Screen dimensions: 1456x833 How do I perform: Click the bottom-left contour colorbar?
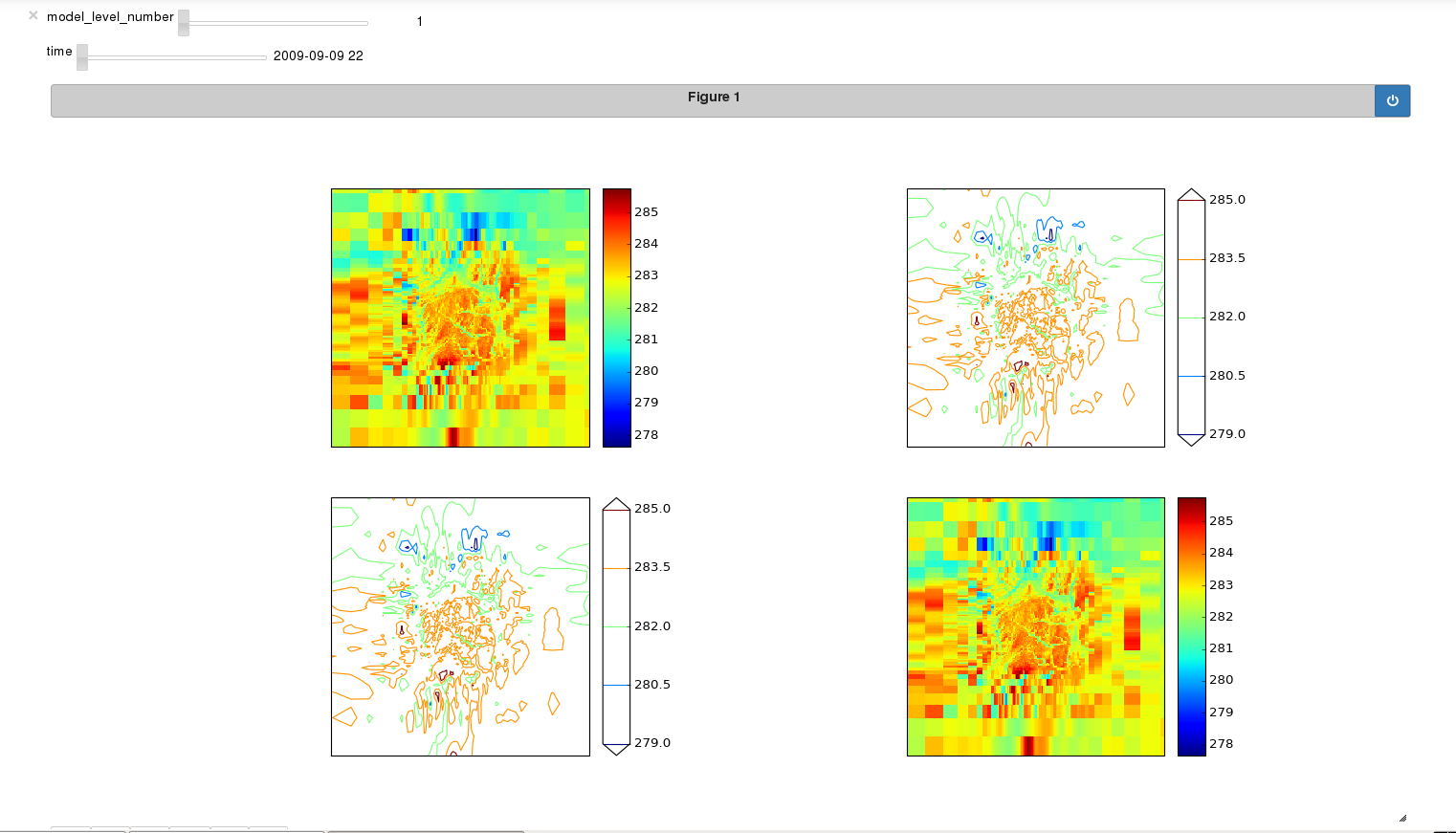[x=616, y=626]
